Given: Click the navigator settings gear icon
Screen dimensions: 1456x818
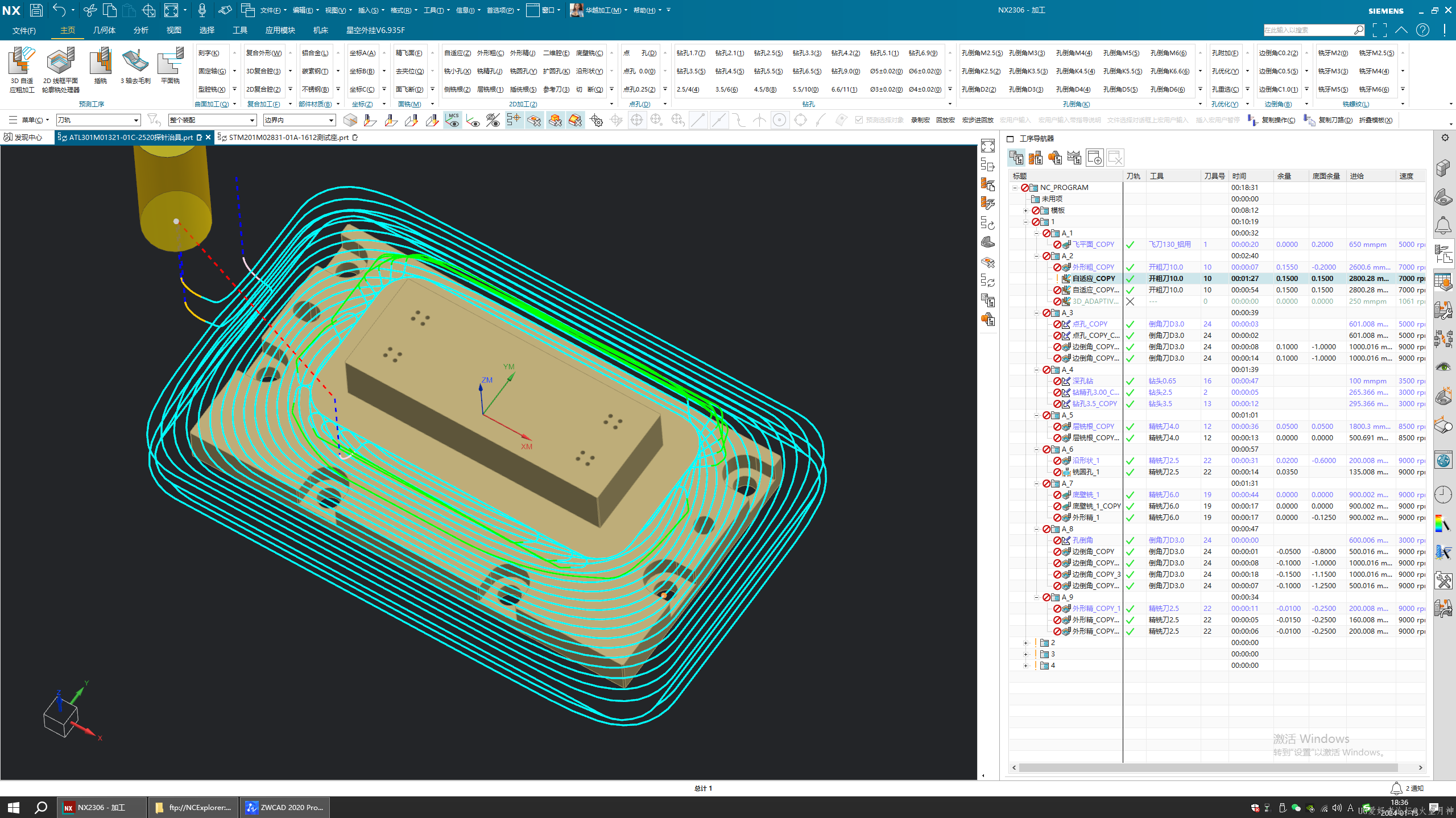Looking at the screenshot, I should pos(1445,138).
